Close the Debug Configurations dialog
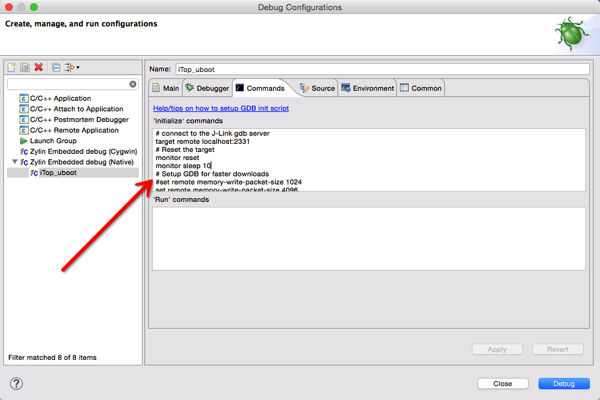600x400 pixels. click(503, 384)
